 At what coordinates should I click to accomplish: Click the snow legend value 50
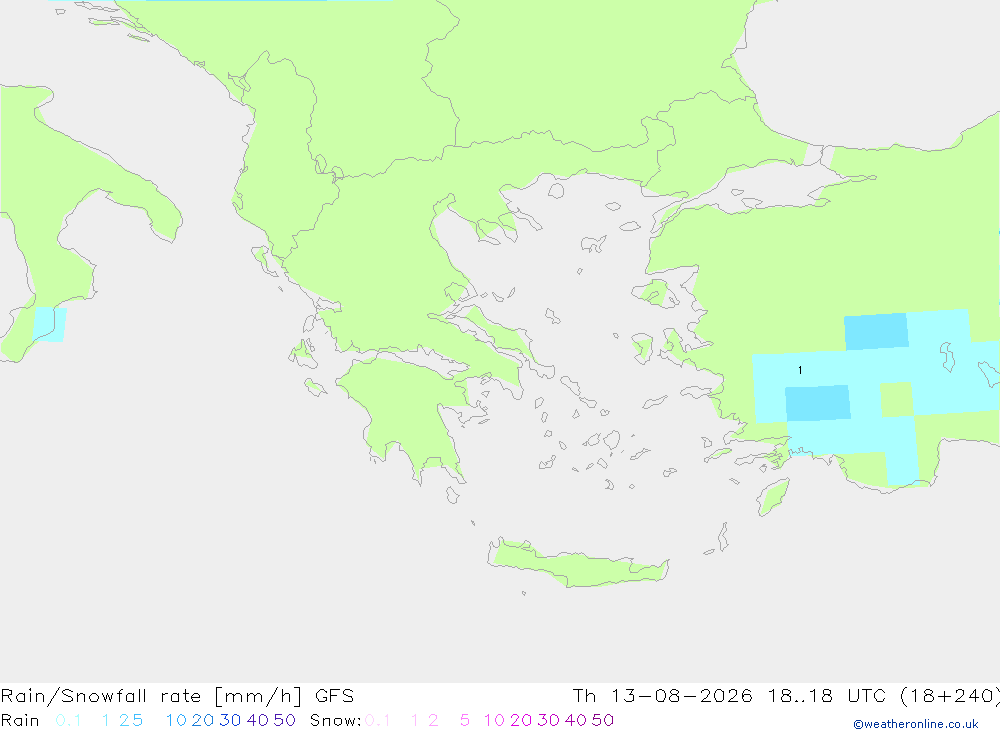pyautogui.click(x=603, y=720)
